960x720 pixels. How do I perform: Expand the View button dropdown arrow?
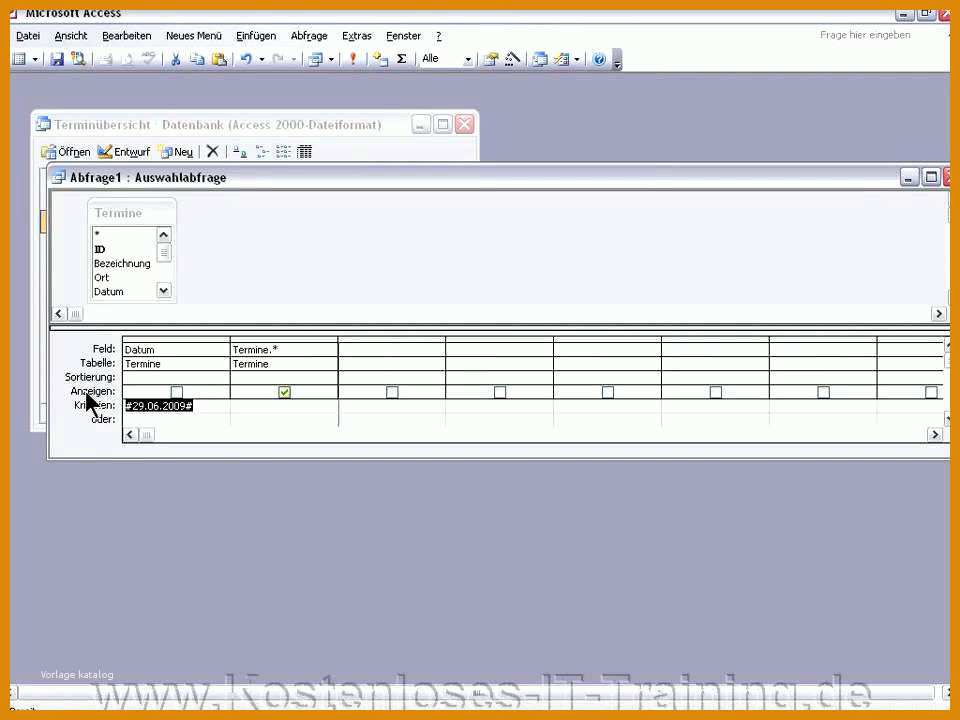35,59
